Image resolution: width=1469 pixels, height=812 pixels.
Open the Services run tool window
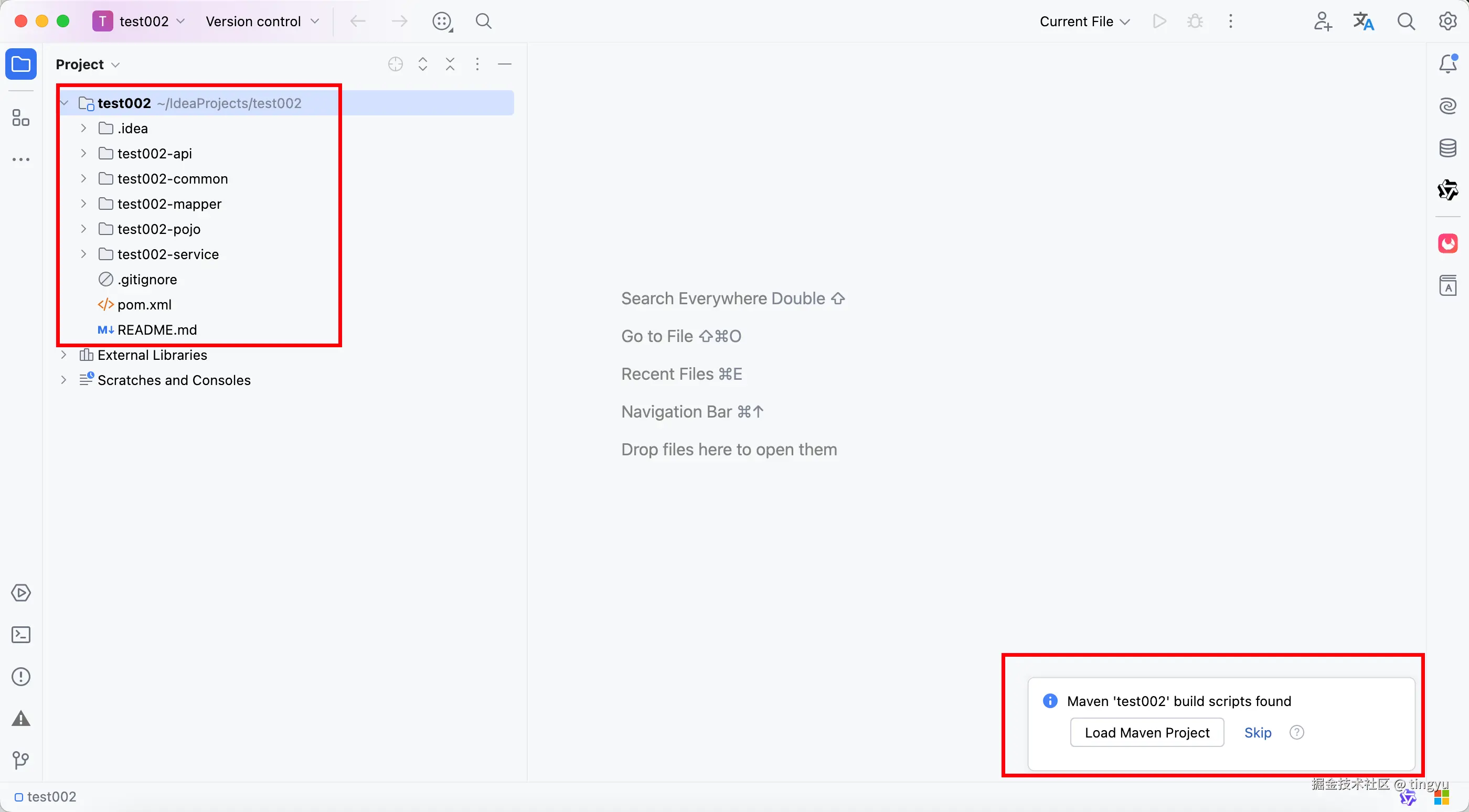coord(20,593)
